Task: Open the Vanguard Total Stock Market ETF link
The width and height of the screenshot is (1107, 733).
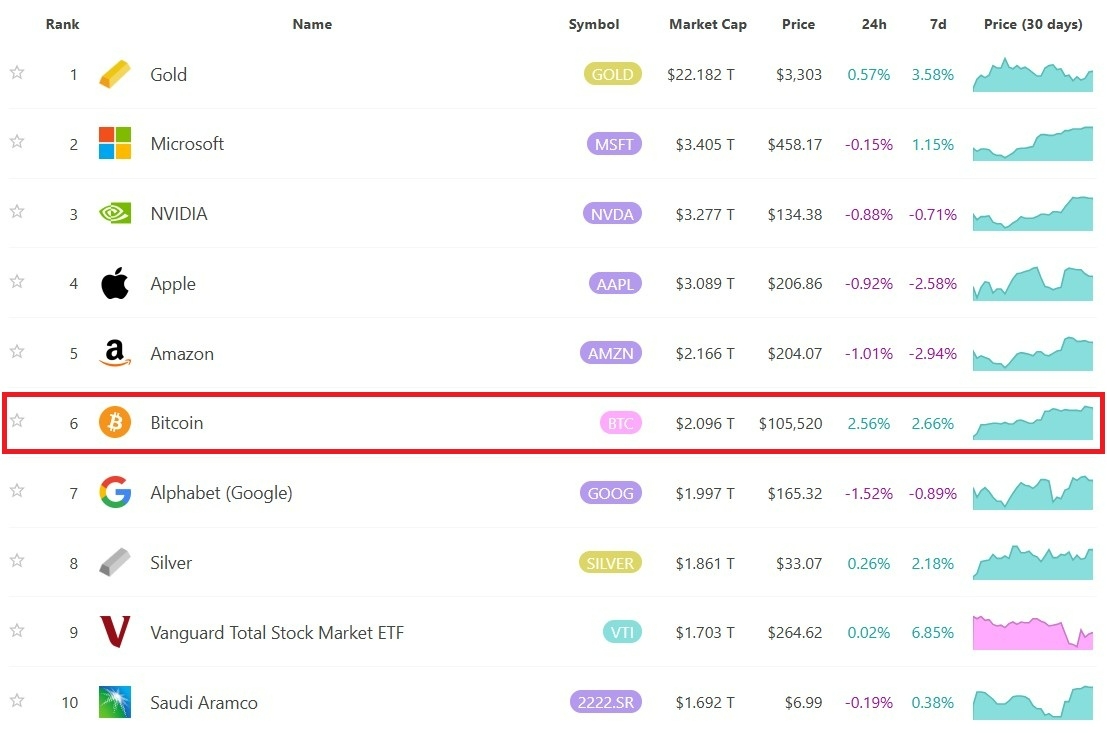Action: [277, 633]
